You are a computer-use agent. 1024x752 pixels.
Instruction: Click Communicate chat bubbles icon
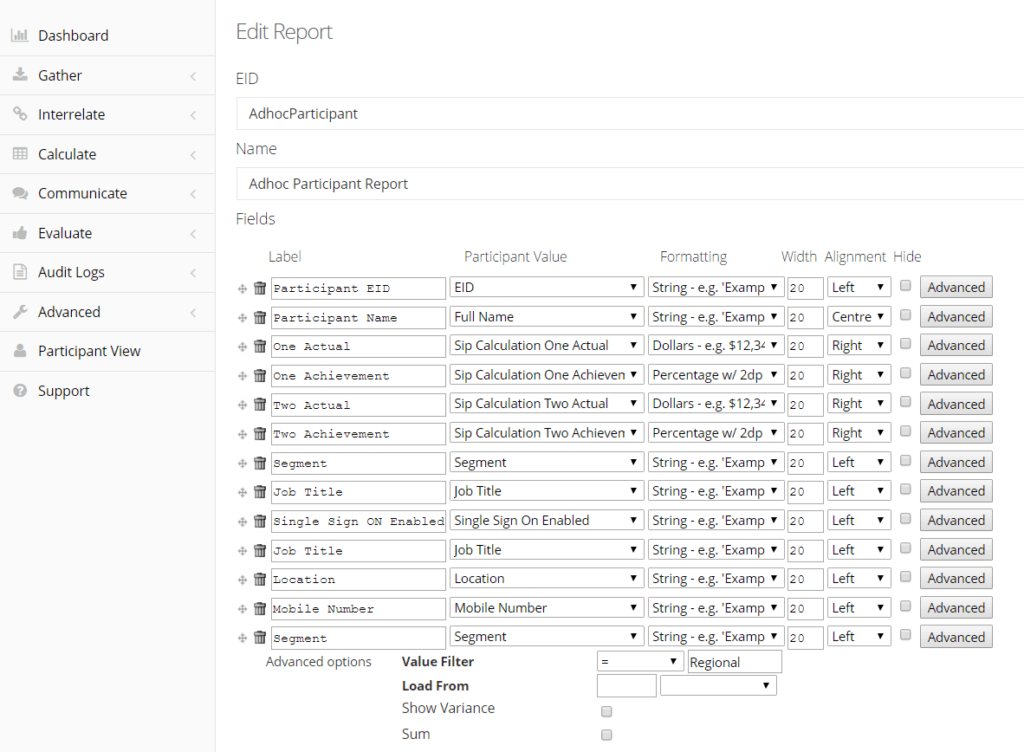20,193
